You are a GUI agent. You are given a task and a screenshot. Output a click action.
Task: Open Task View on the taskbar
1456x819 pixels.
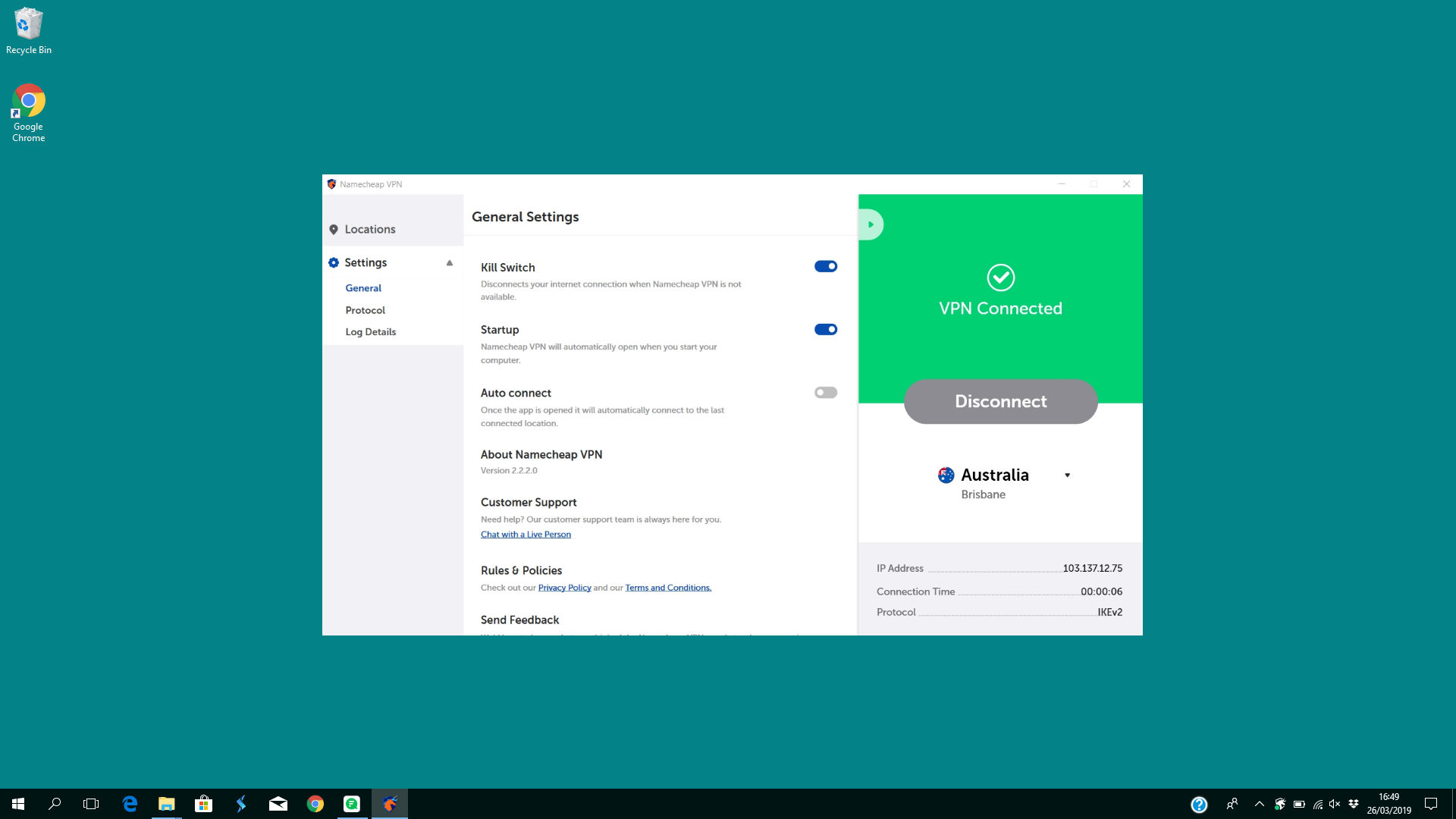tap(91, 804)
